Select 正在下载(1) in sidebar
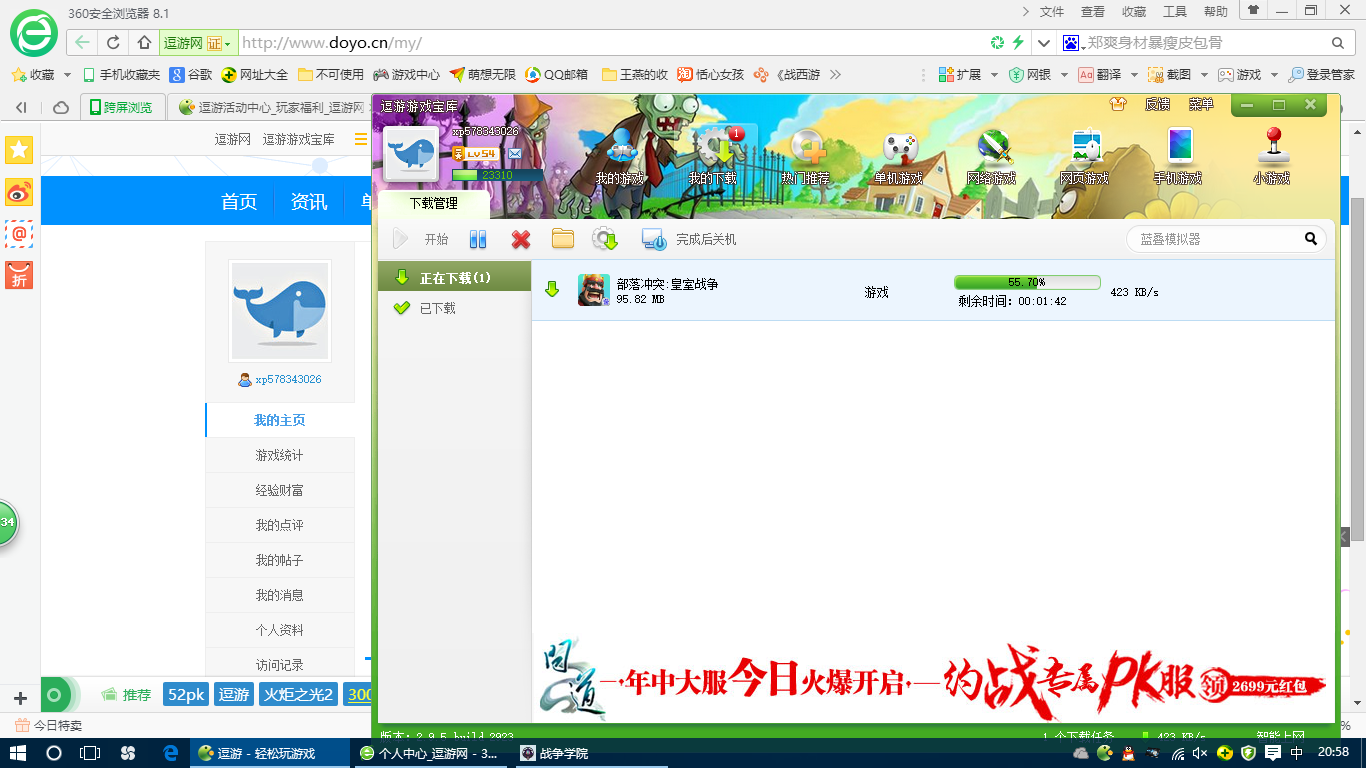The height and width of the screenshot is (768, 1366). [454, 277]
